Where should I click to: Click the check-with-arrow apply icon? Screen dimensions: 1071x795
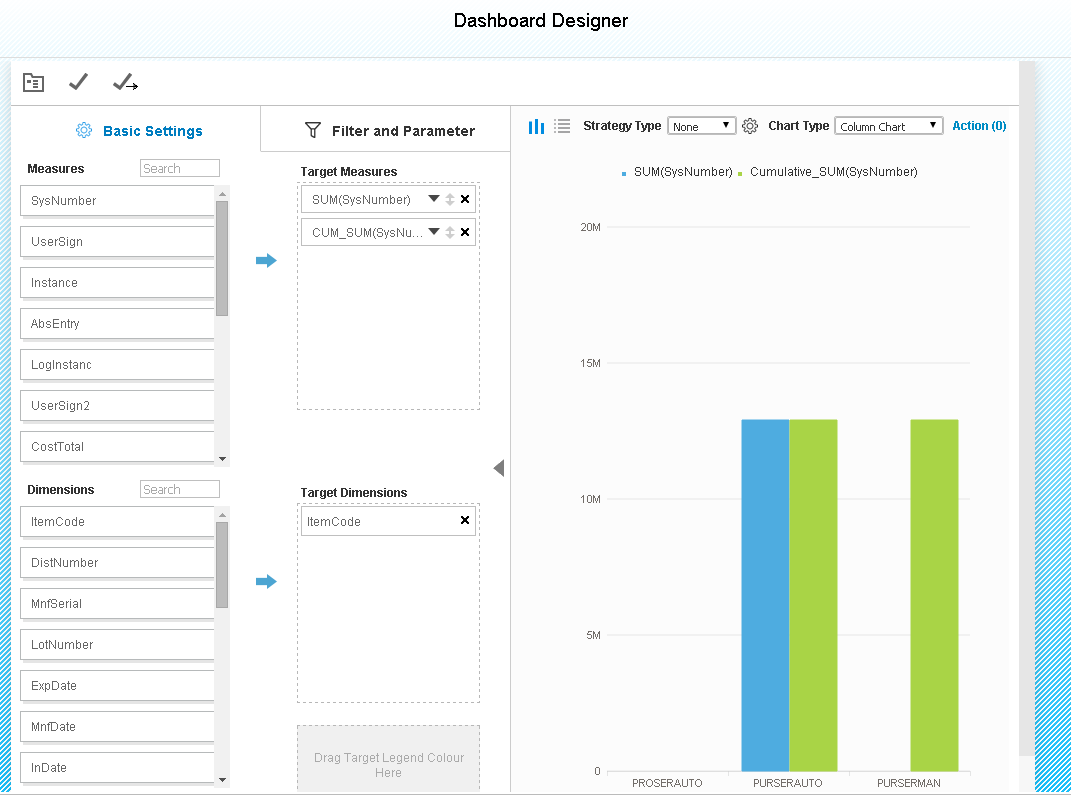pyautogui.click(x=124, y=82)
